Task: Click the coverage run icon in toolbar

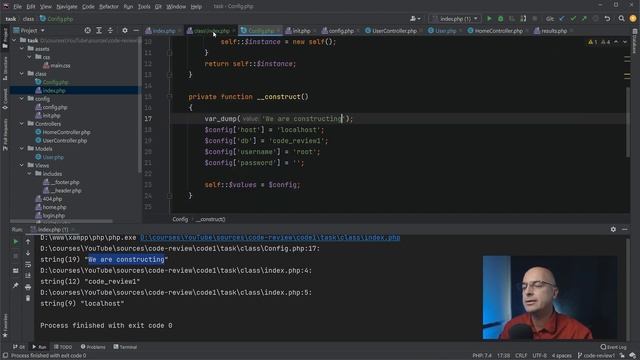Action: pyautogui.click(x=512, y=19)
